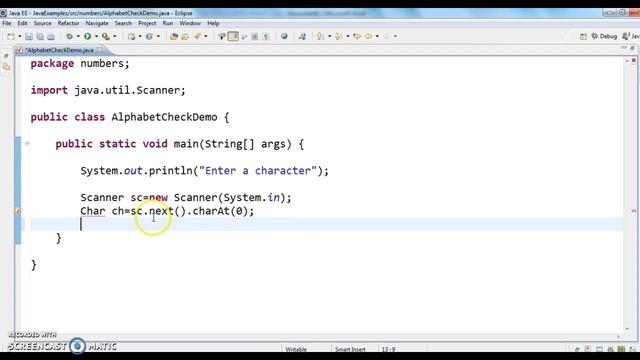Select the AlphabetCheckDemo.java editor tab
640x360 pixels.
(x=59, y=50)
